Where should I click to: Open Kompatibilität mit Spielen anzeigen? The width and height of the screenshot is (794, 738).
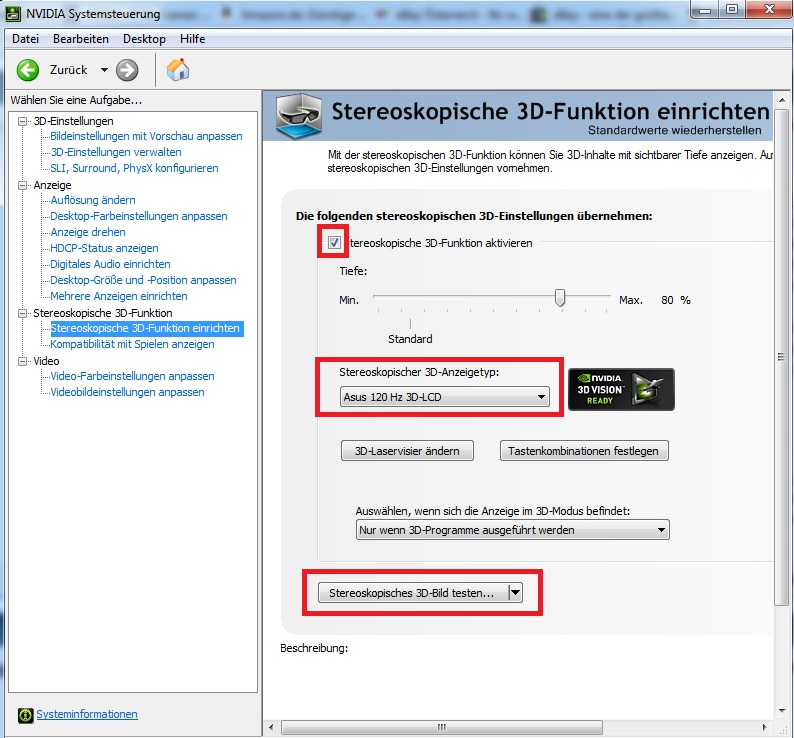(x=132, y=344)
